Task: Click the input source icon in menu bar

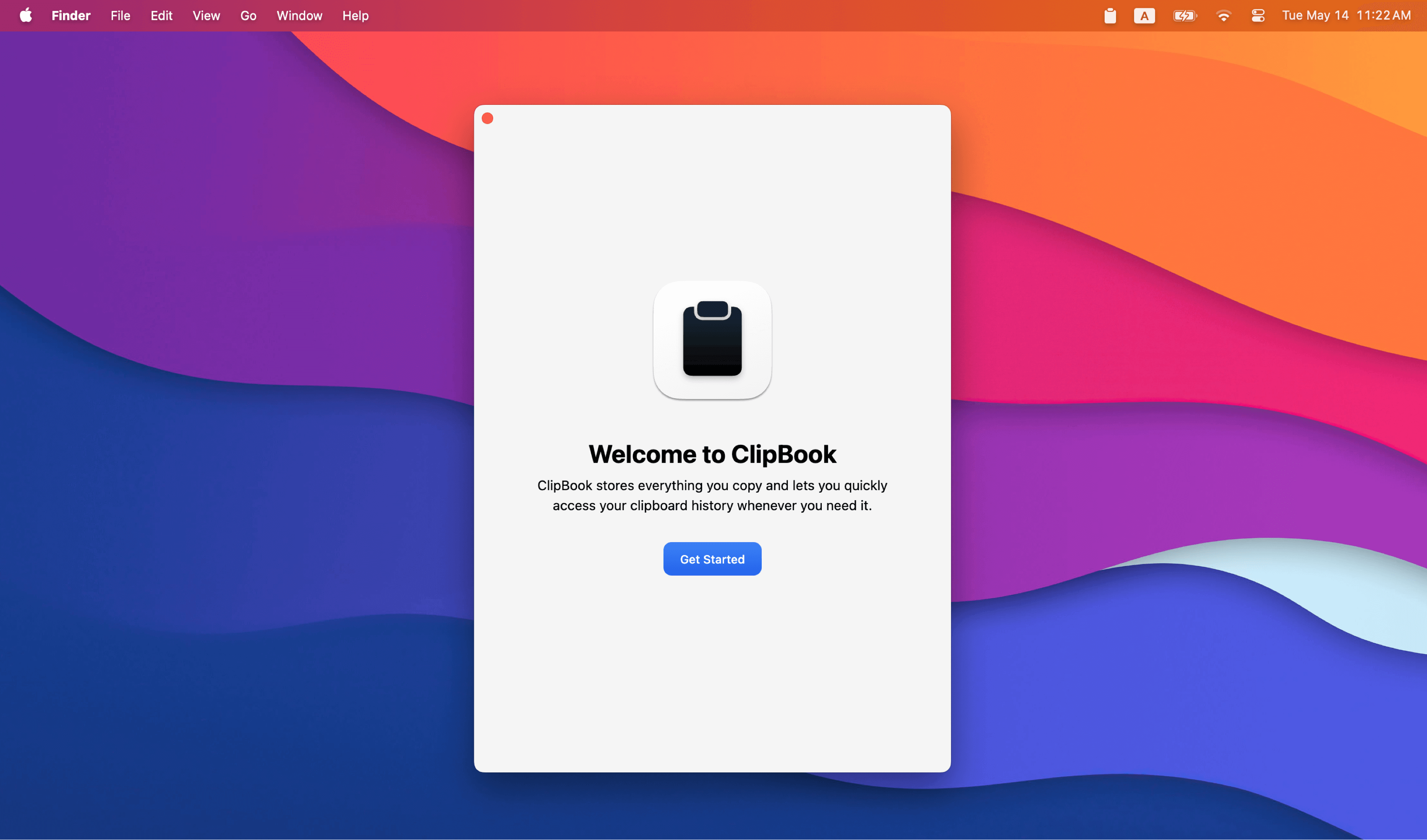Action: tap(1145, 15)
